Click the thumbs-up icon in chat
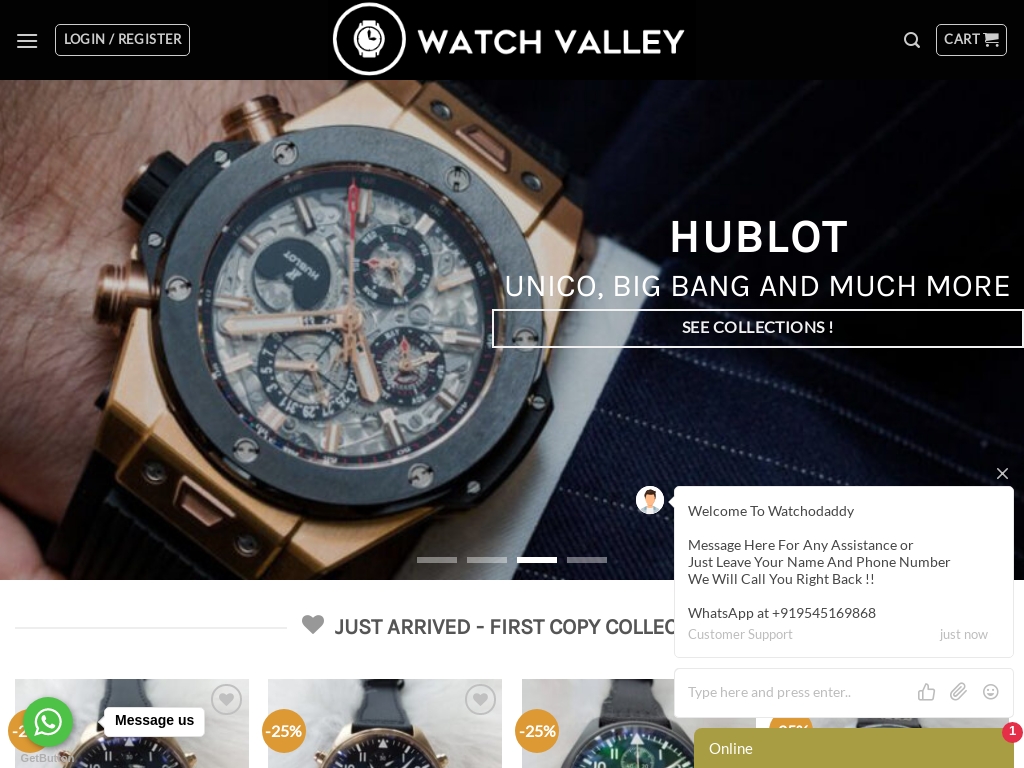The image size is (1024, 768). [926, 692]
